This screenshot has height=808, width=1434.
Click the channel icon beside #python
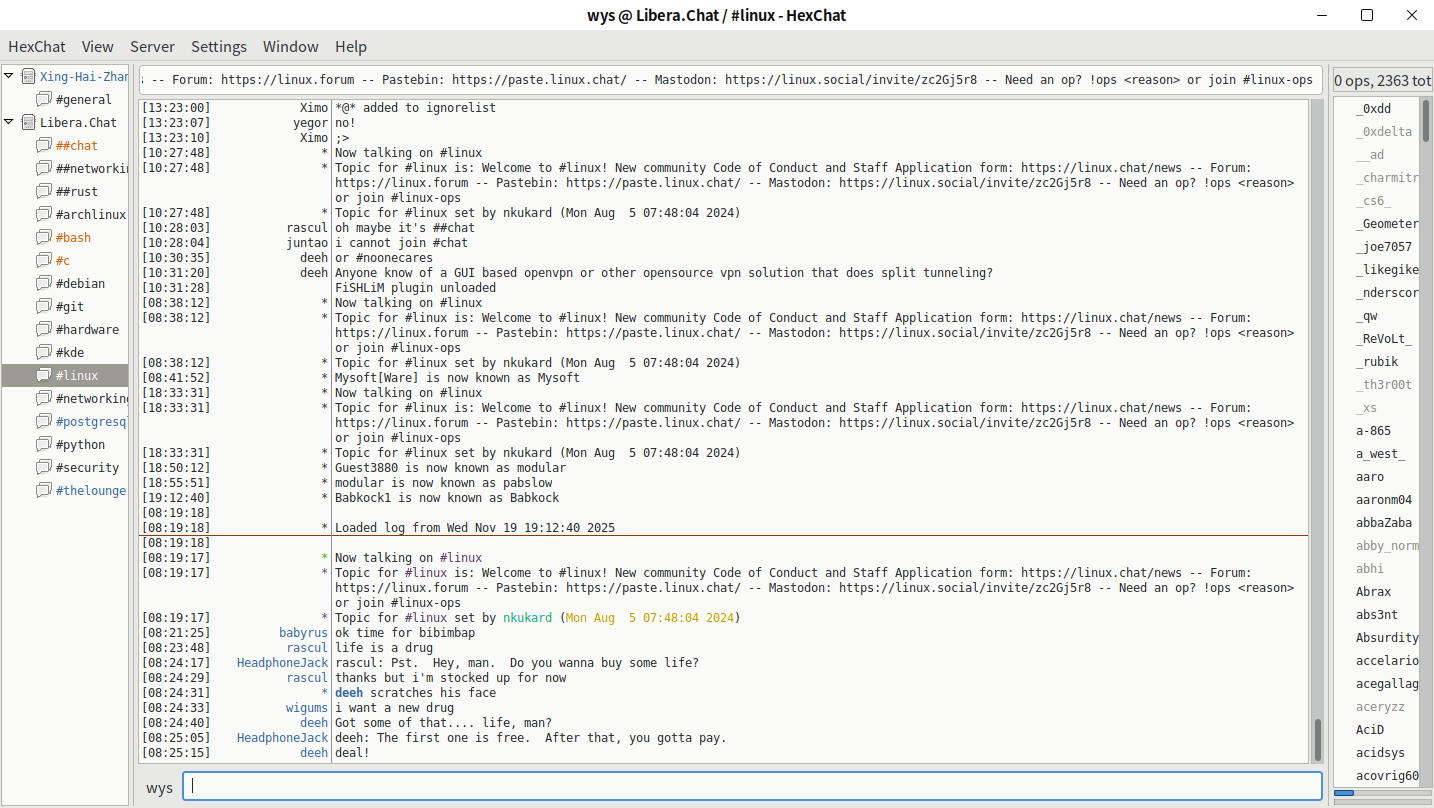43,445
